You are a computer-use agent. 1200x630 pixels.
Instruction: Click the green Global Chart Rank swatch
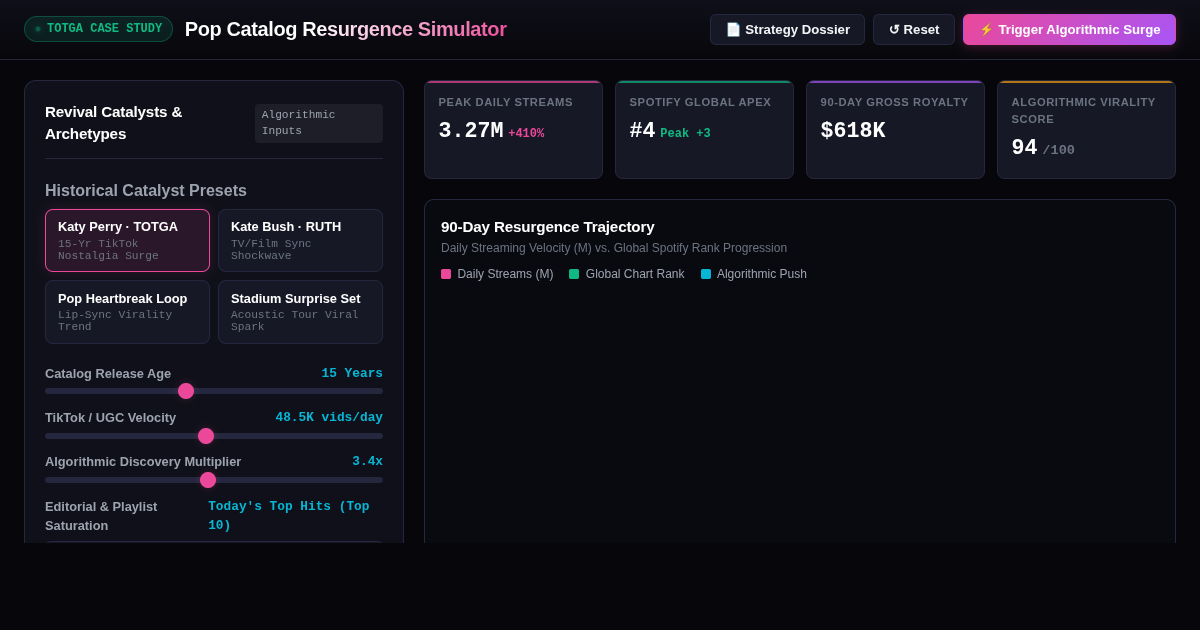(574, 274)
